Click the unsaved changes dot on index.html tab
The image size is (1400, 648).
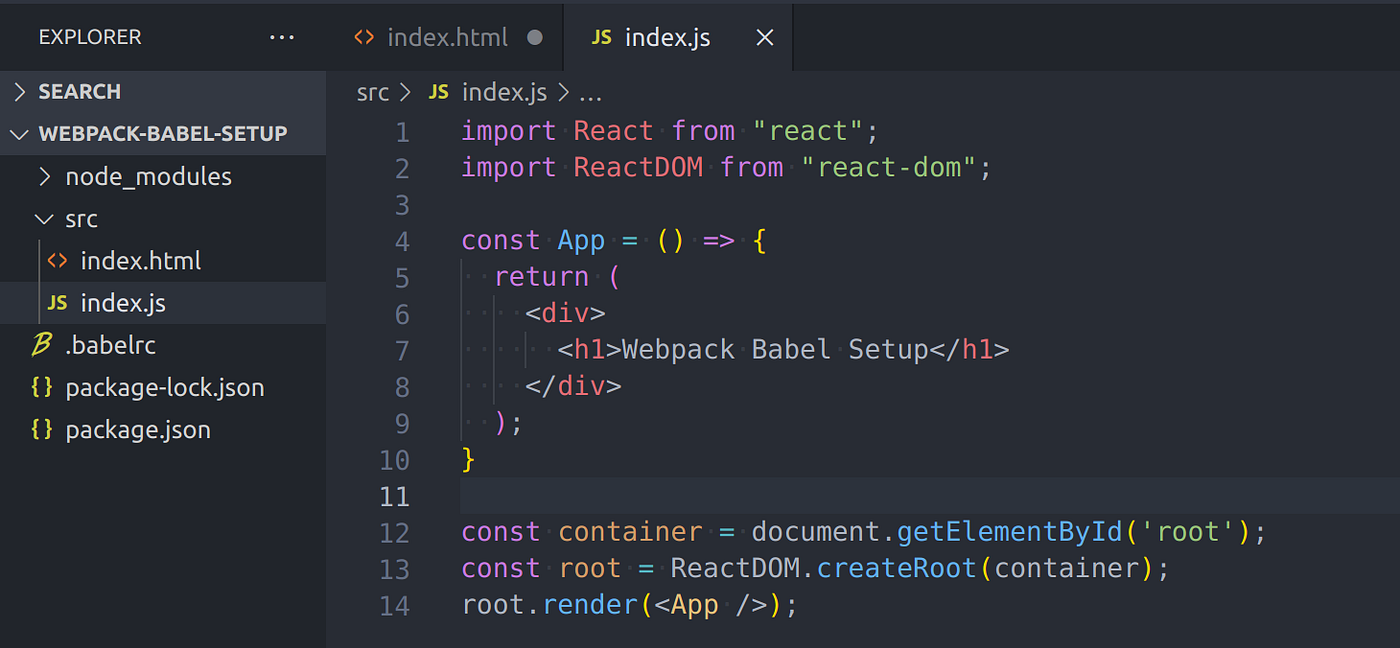pyautogui.click(x=535, y=37)
